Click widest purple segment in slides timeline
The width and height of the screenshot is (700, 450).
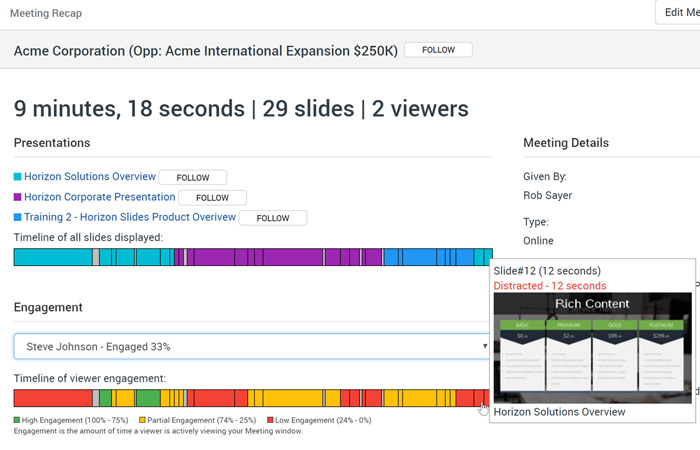click(x=293, y=257)
